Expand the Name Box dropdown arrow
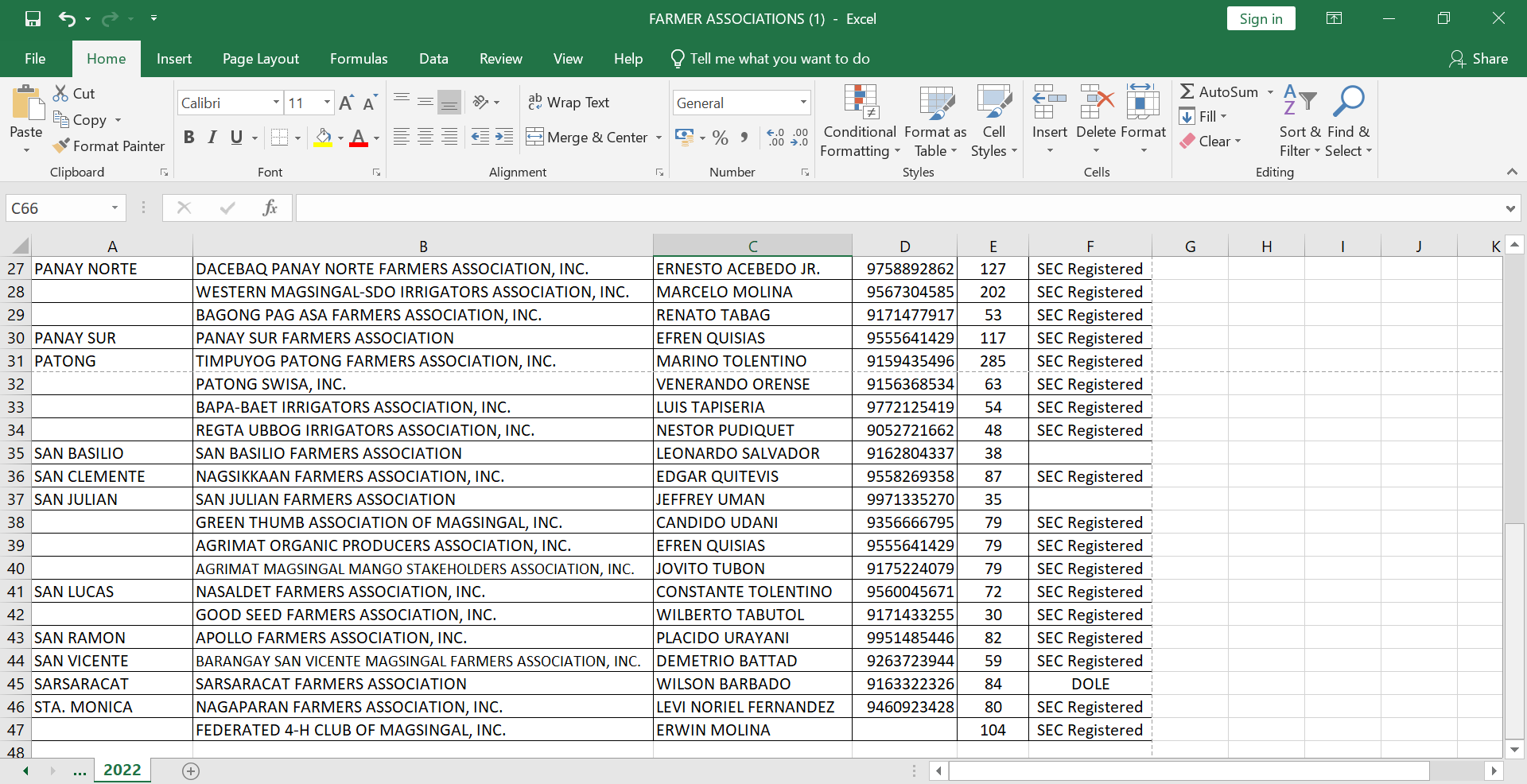 point(115,208)
